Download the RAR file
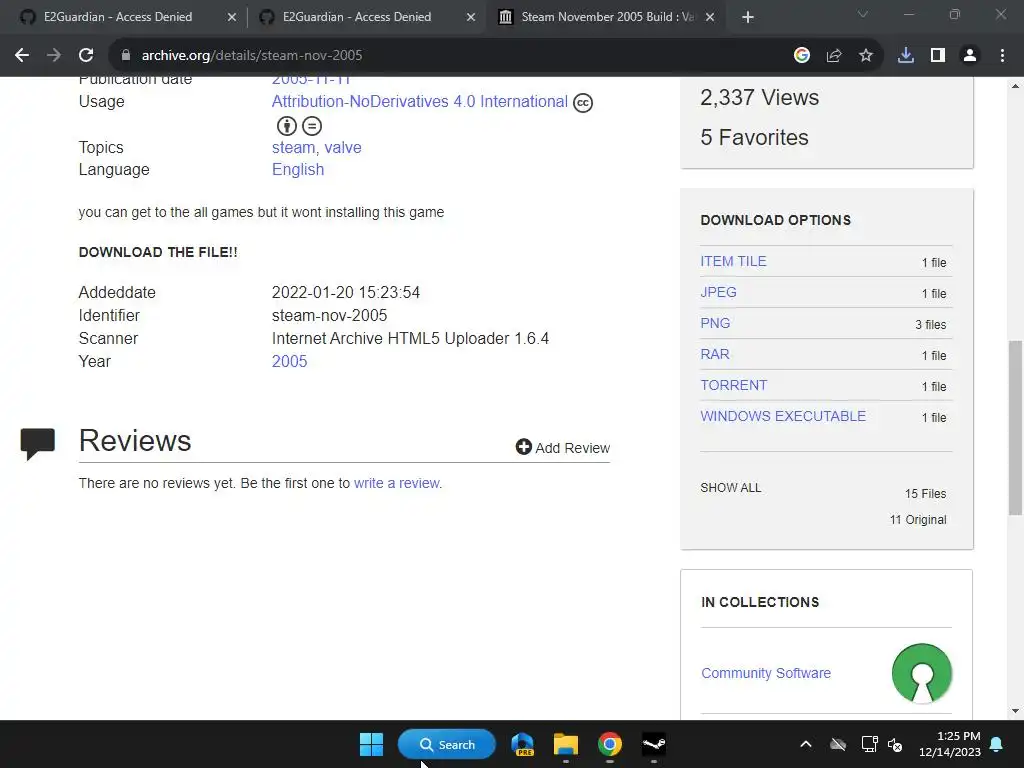Viewport: 1024px width, 768px height. [x=714, y=354]
